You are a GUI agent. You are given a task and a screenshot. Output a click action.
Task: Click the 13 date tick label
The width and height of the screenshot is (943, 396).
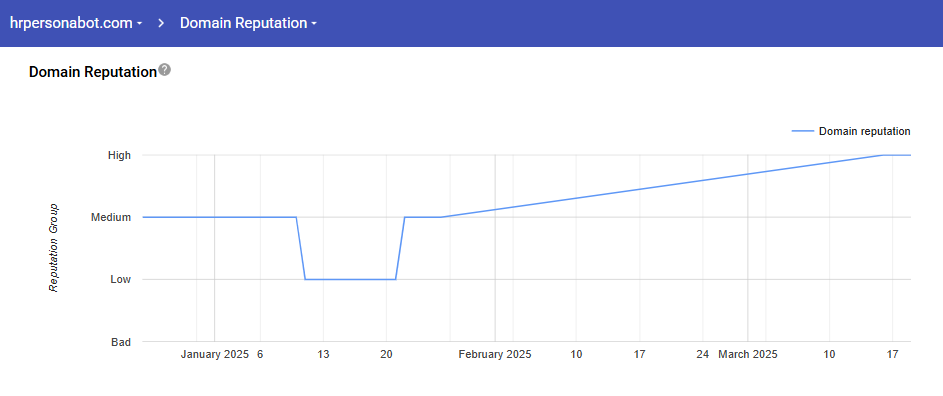[x=323, y=354]
